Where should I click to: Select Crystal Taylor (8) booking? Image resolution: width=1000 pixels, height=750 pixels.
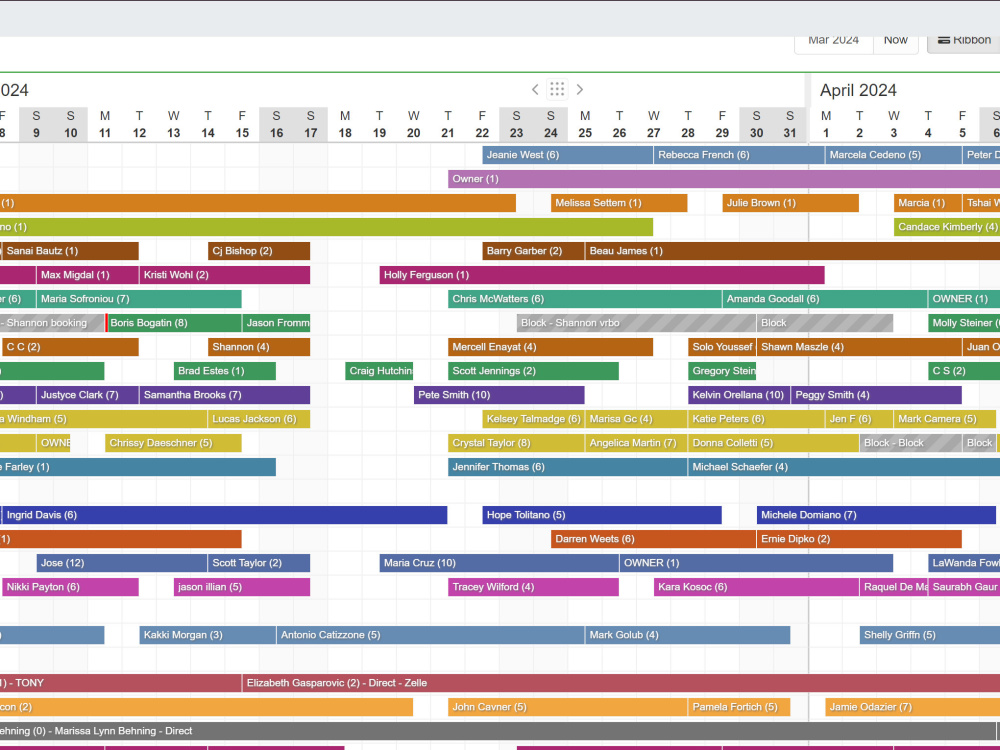(x=516, y=443)
